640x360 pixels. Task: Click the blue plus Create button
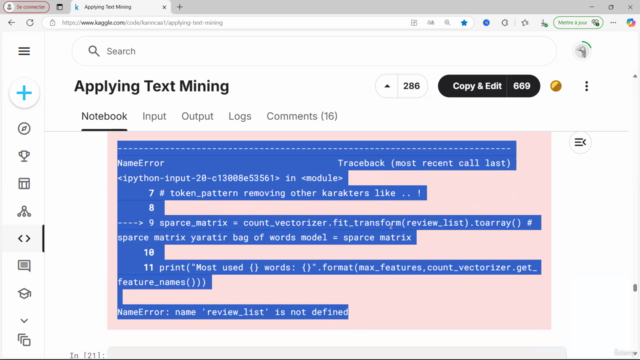(24, 93)
